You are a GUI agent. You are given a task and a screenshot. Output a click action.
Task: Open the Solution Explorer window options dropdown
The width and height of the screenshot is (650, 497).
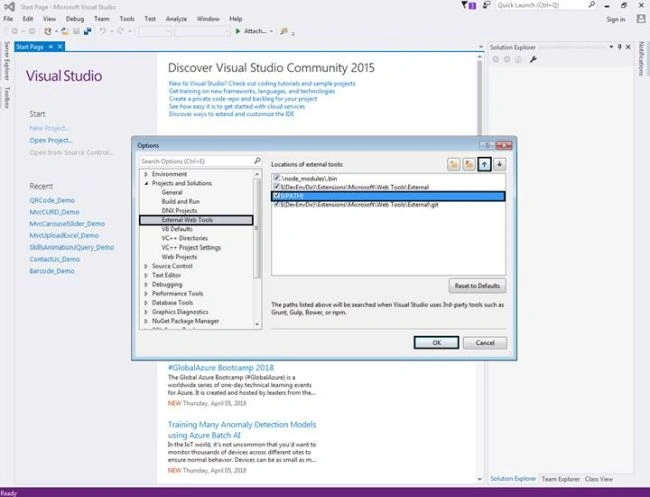pyautogui.click(x=611, y=47)
